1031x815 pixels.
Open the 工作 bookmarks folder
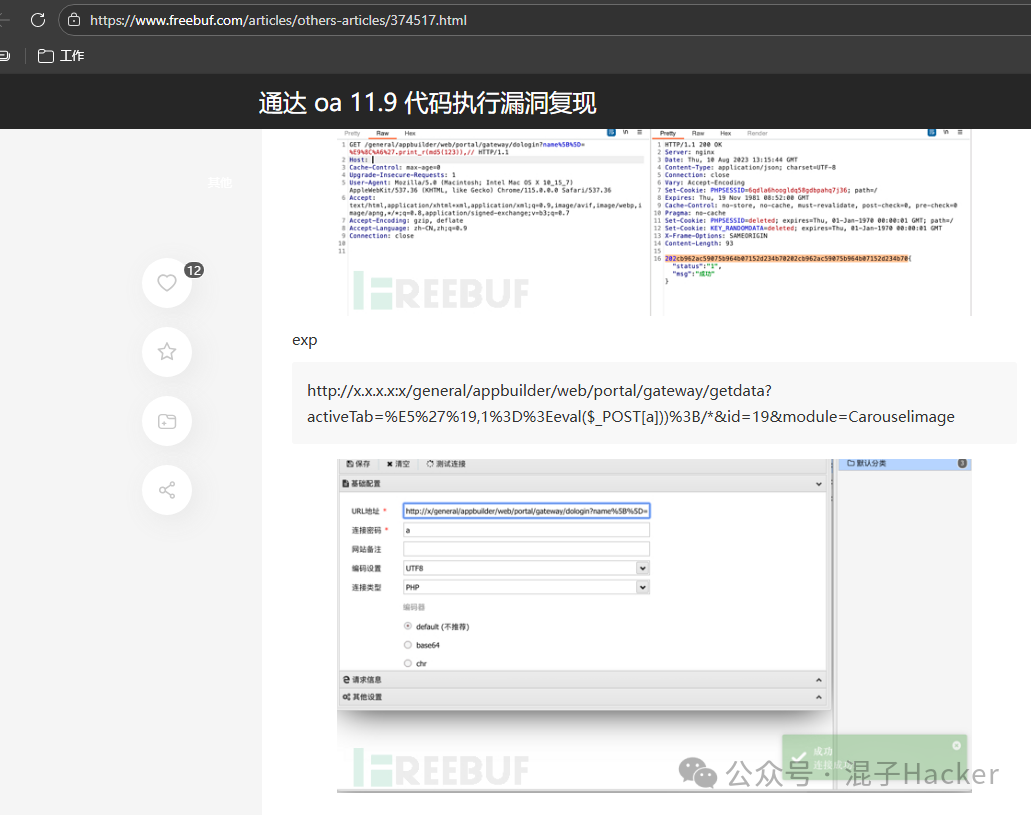(x=61, y=56)
